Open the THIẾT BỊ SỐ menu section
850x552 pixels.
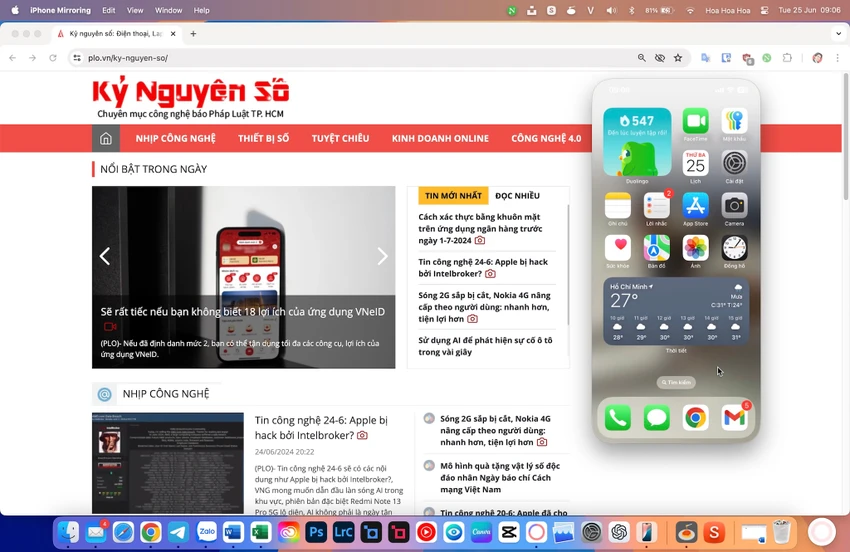(x=263, y=138)
